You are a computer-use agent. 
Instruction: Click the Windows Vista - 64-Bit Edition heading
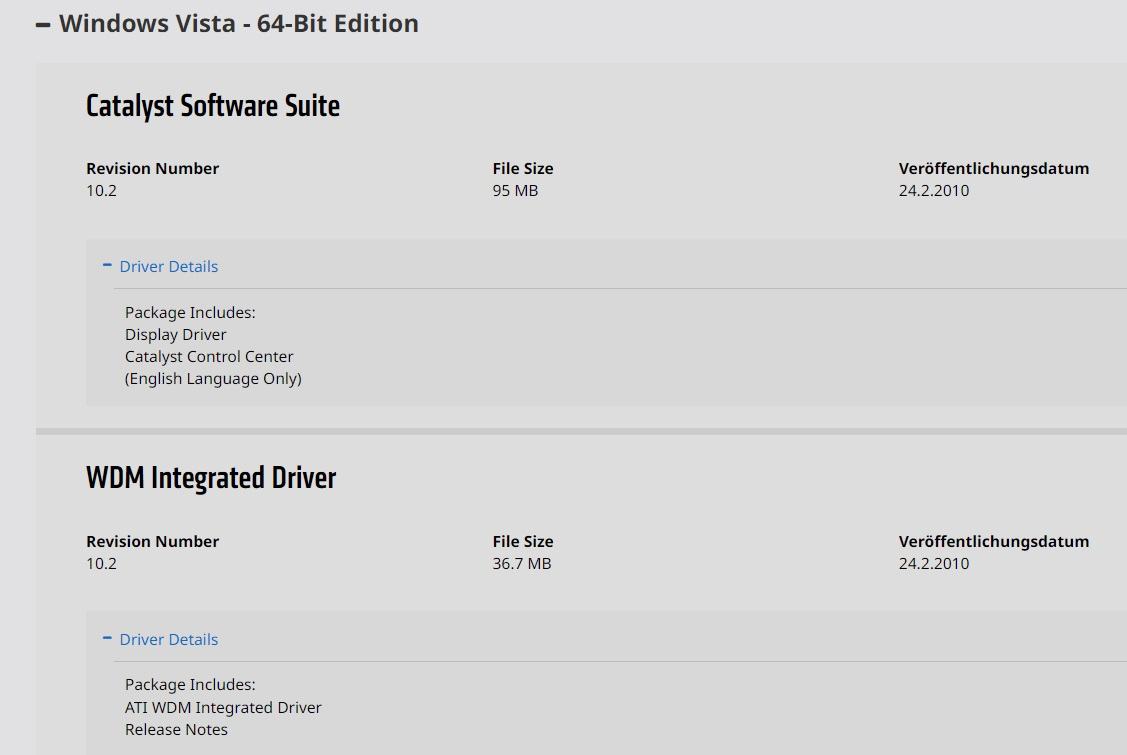[238, 24]
